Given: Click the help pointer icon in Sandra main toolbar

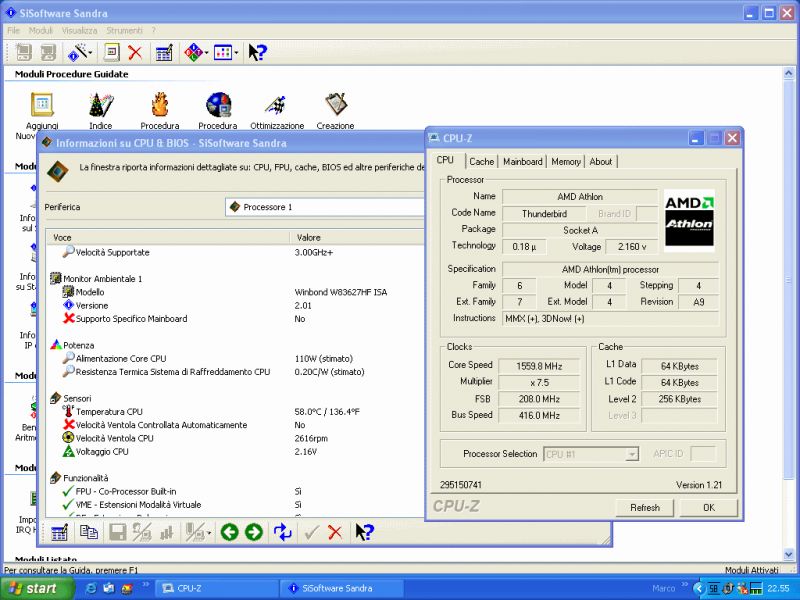Looking at the screenshot, I should point(257,52).
